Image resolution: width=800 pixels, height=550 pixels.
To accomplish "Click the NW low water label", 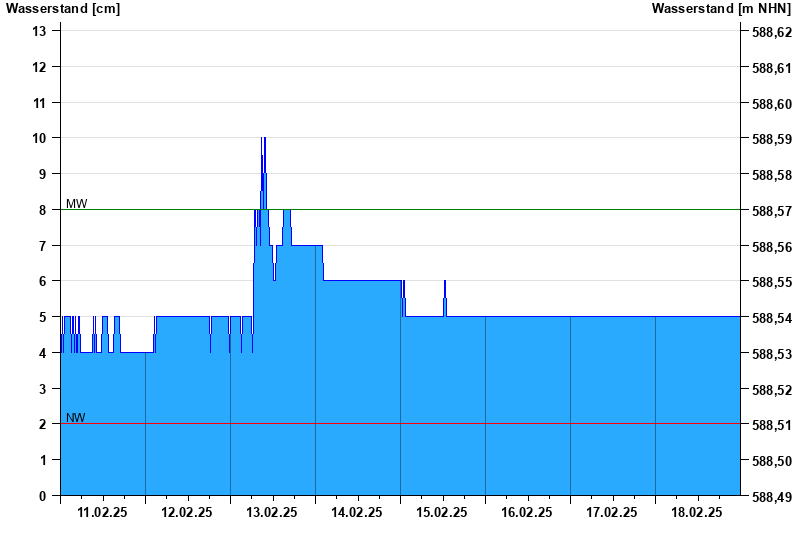I will [76, 417].
